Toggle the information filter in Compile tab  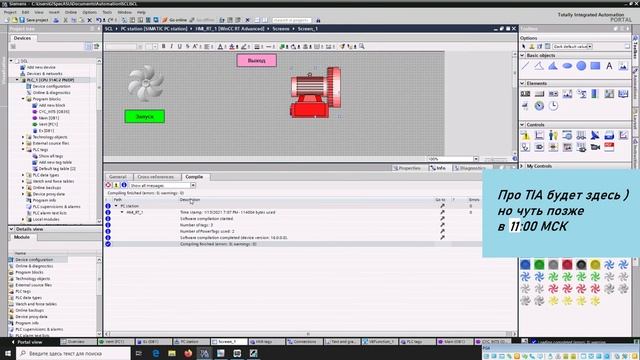pyautogui.click(x=124, y=185)
